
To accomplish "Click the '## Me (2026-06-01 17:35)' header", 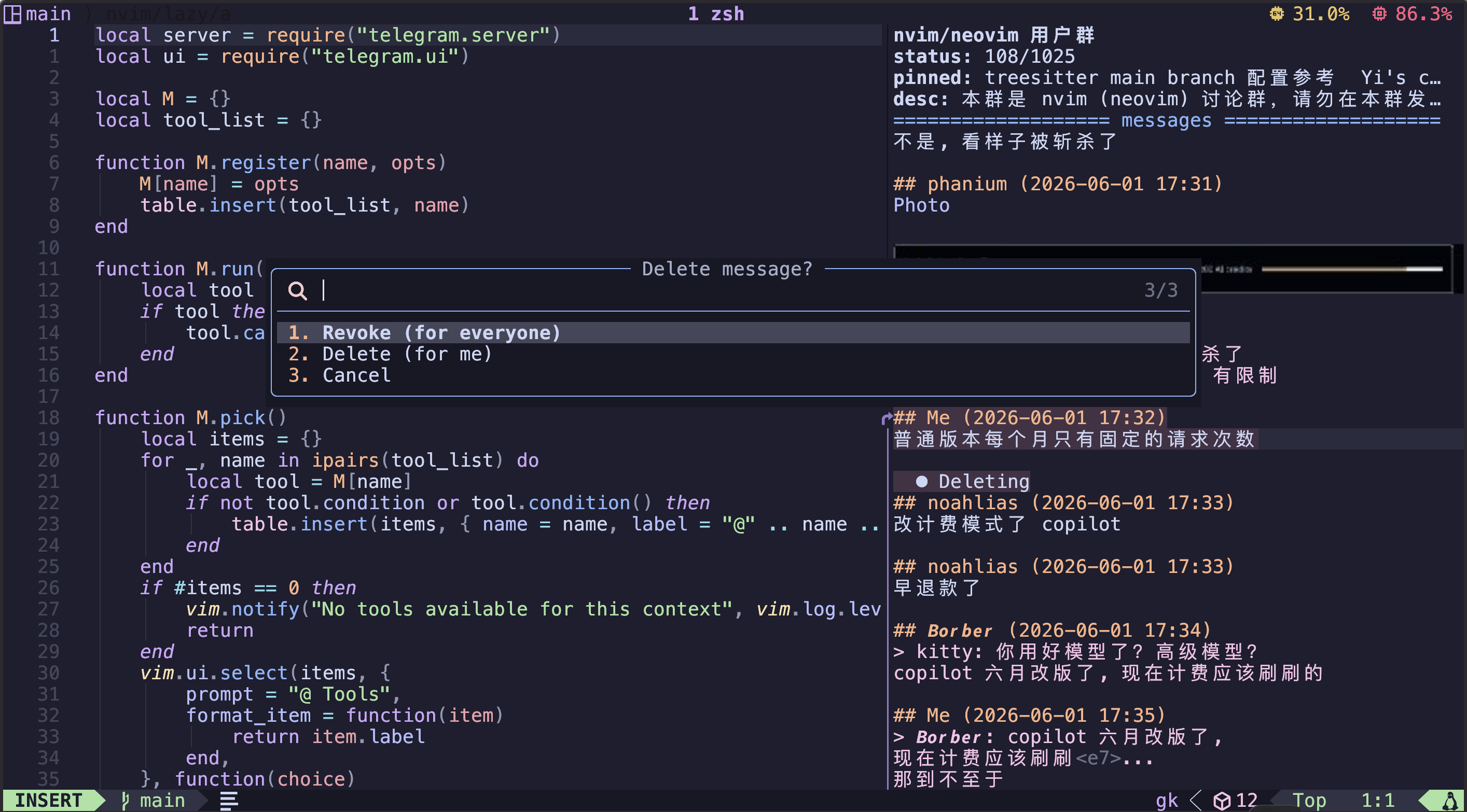I will [x=1030, y=715].
